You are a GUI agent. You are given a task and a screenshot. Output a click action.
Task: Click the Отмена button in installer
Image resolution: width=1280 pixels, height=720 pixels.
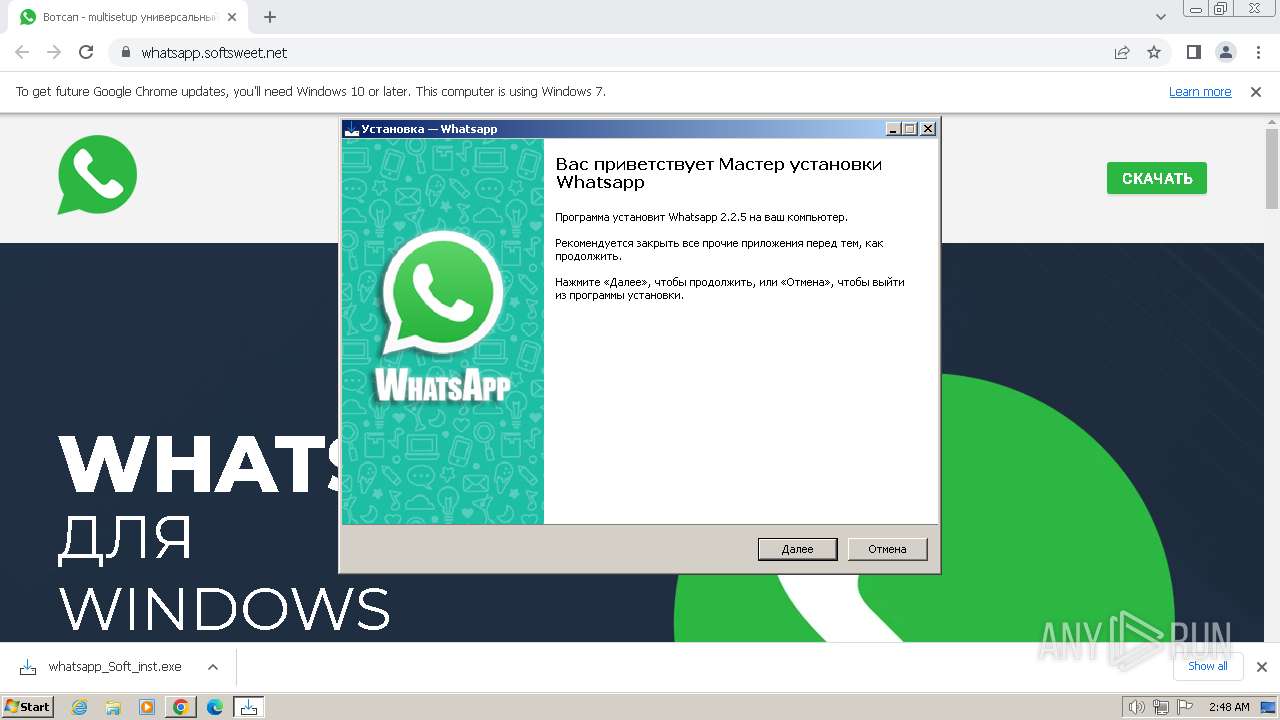[887, 549]
